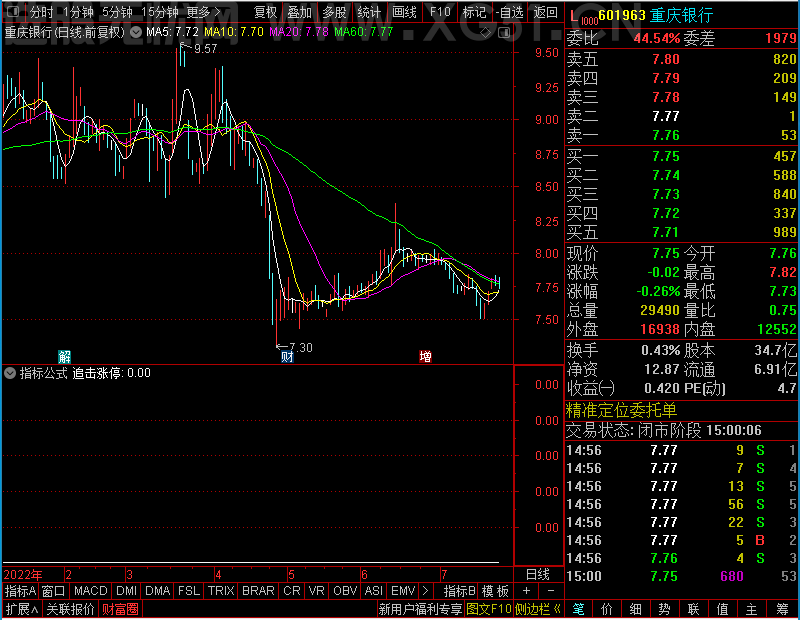Viewport: 800px width, 620px height.
Task: Toggle the side panel icon beside diamond
Action: [504, 33]
